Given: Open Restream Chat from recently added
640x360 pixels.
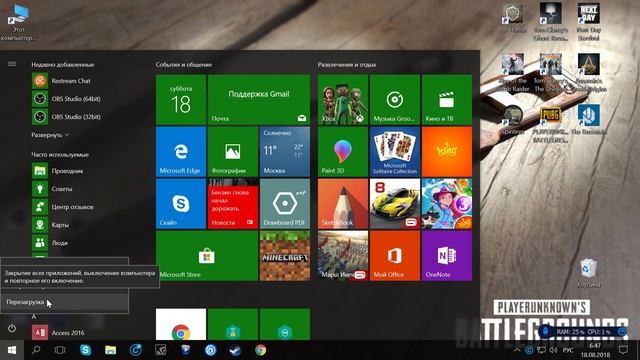Looking at the screenshot, I should [61, 81].
